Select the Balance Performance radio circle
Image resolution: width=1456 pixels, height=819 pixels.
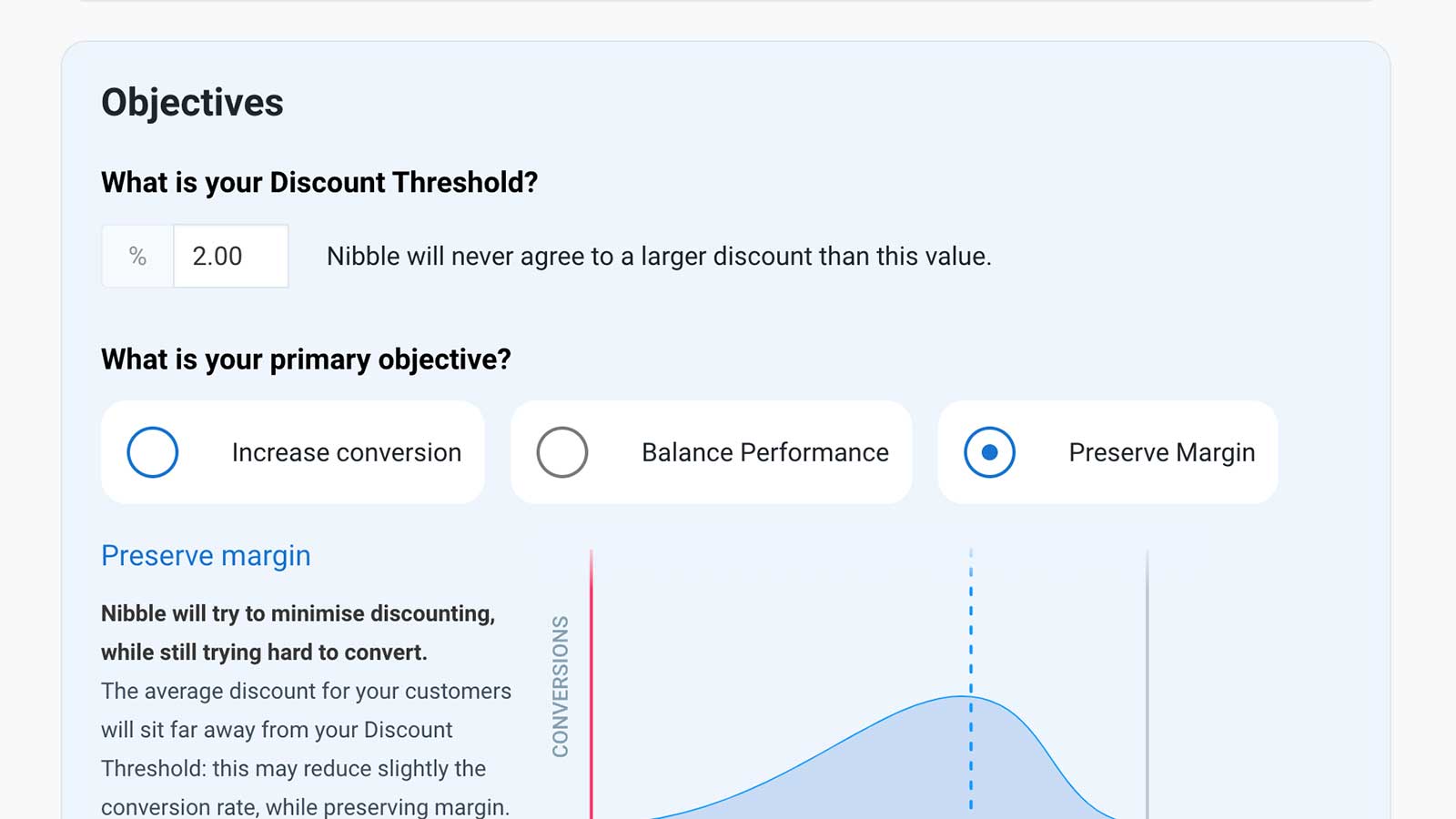[x=562, y=452]
